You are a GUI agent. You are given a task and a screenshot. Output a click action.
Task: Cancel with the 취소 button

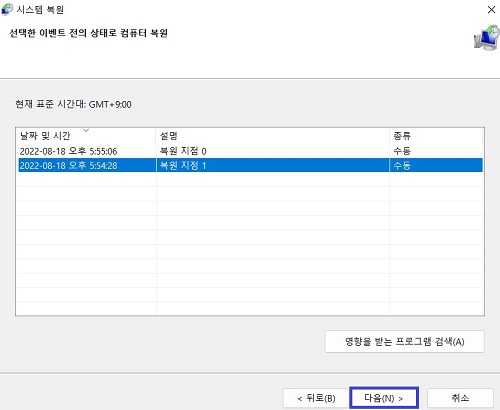click(460, 398)
